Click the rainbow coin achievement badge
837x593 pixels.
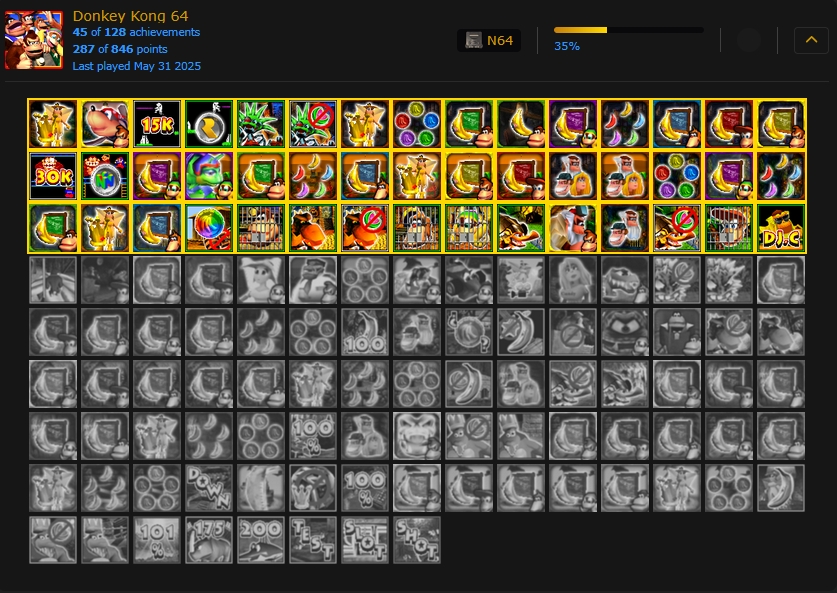[x=209, y=228]
